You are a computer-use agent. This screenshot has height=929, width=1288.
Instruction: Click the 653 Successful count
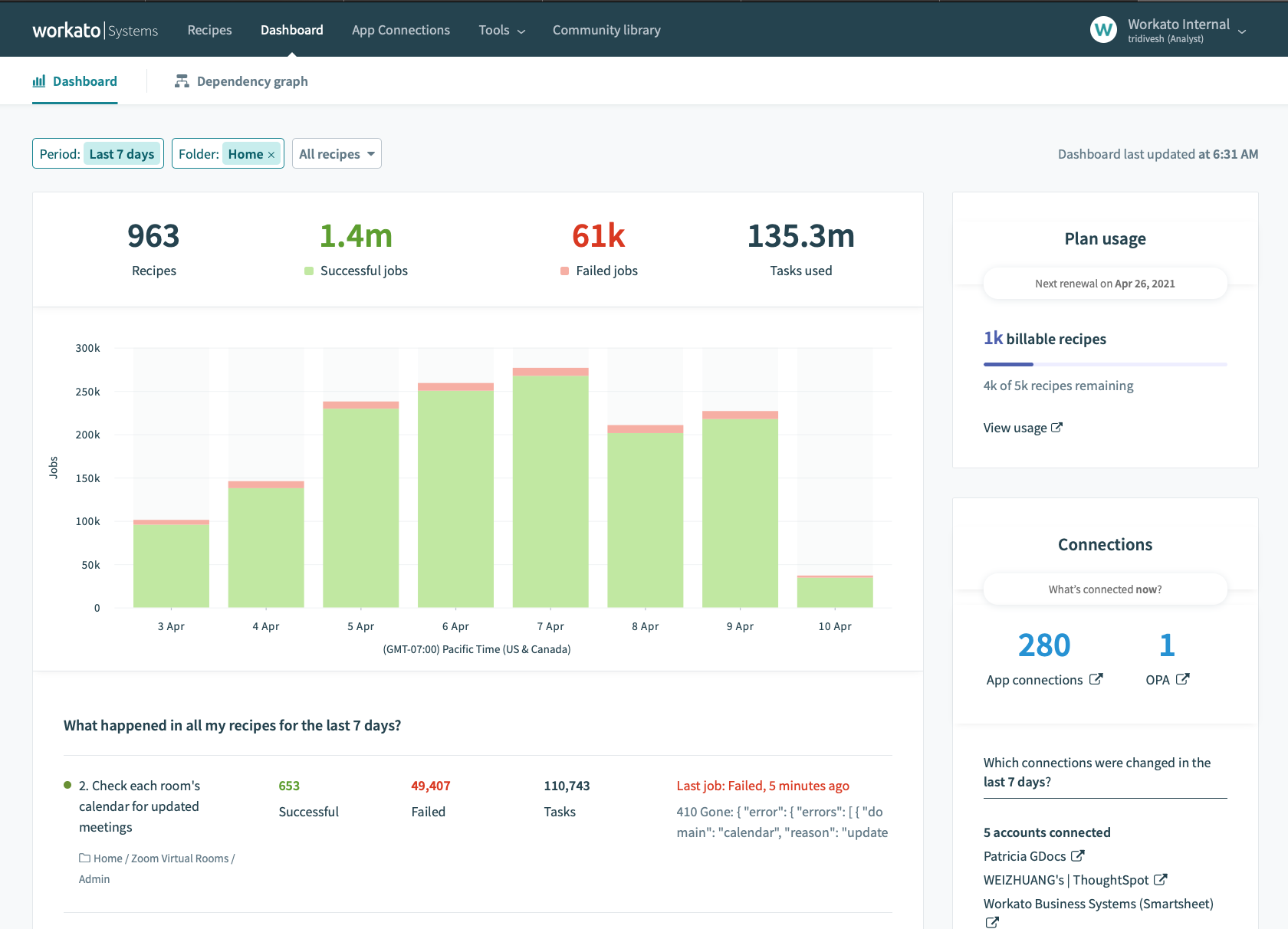[289, 786]
